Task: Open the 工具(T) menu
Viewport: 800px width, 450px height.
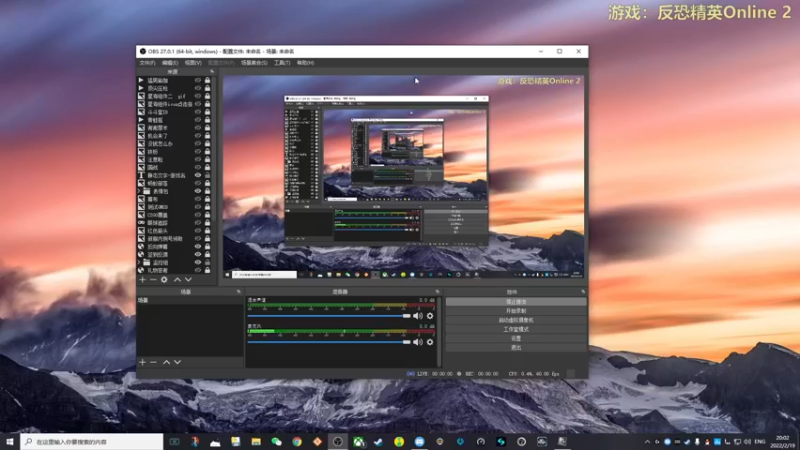Action: click(x=282, y=63)
